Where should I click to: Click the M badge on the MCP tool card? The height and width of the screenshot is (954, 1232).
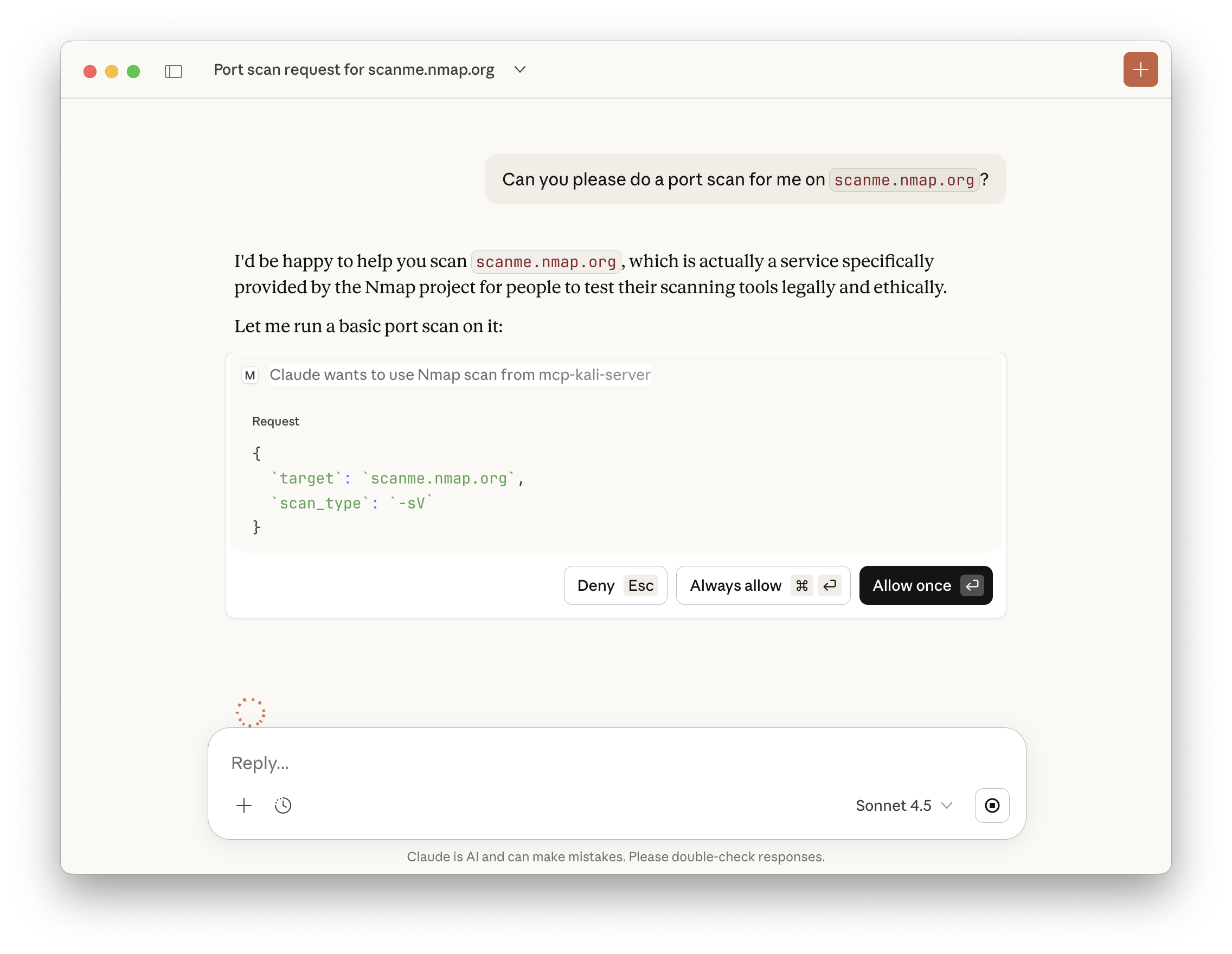point(250,375)
